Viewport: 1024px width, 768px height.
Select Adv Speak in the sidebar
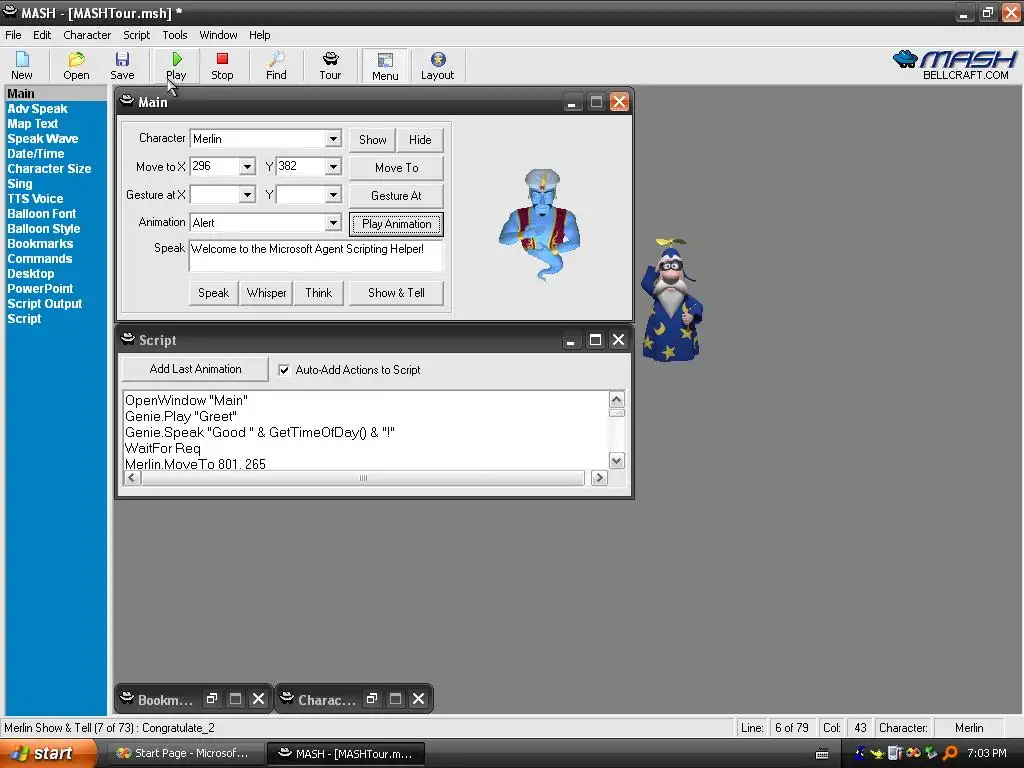click(37, 109)
